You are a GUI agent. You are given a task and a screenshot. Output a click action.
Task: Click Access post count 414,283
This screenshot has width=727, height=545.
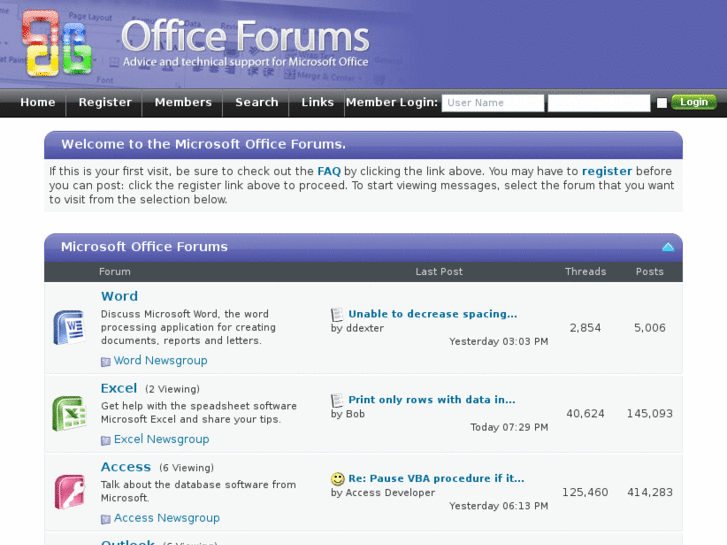point(650,493)
